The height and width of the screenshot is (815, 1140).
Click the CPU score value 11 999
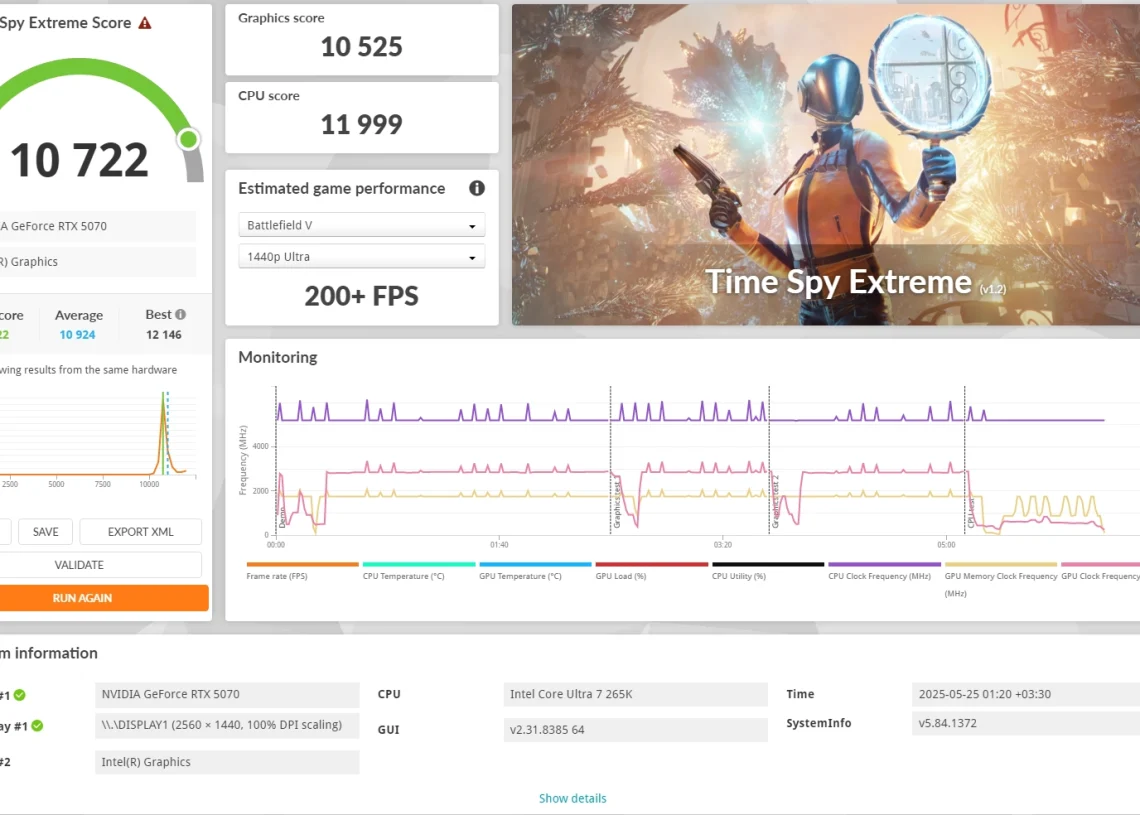[361, 124]
